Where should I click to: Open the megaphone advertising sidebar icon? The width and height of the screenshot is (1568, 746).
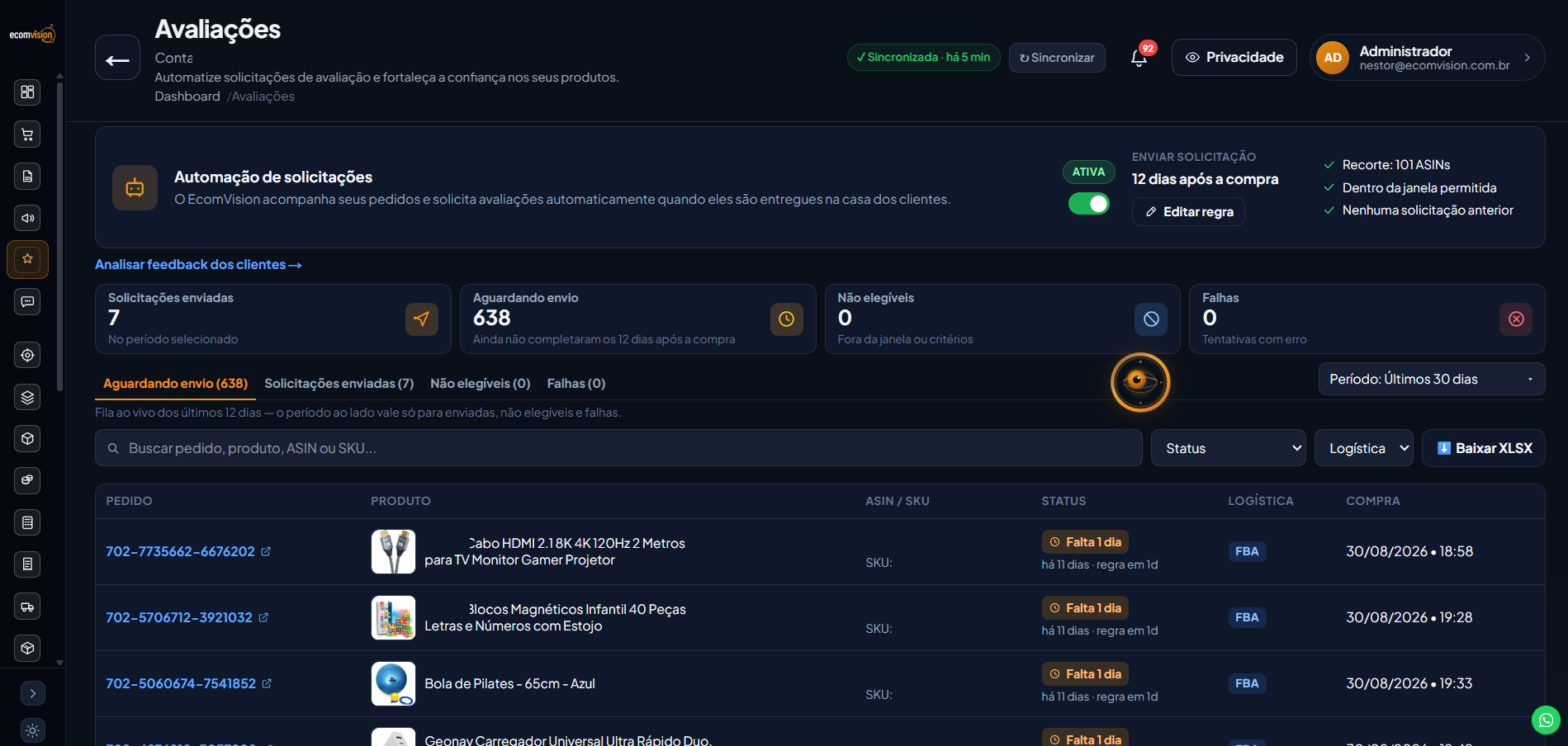pos(27,218)
